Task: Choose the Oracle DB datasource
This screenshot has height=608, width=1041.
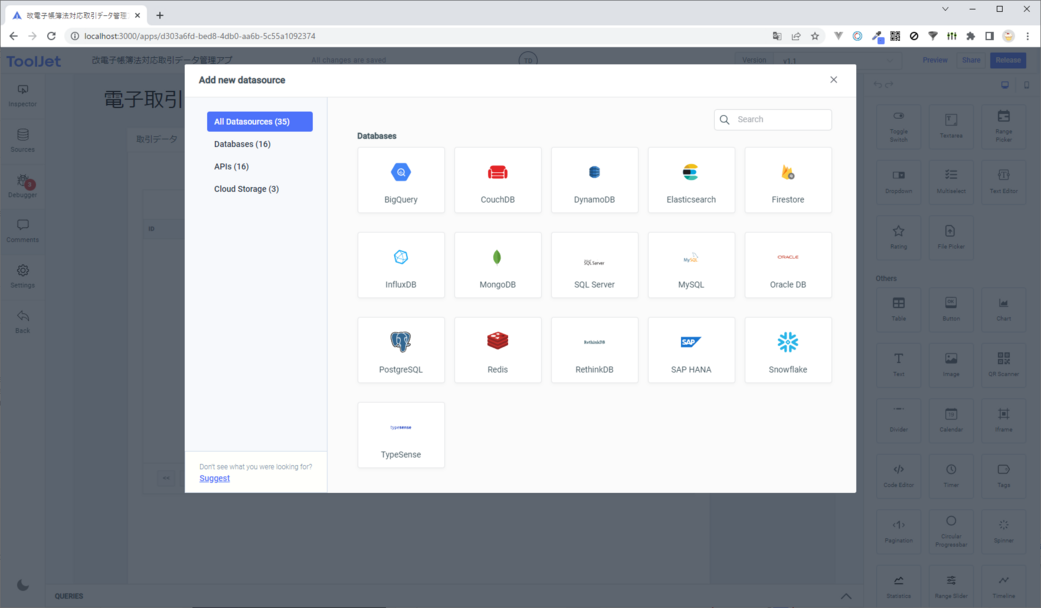Action: point(788,265)
